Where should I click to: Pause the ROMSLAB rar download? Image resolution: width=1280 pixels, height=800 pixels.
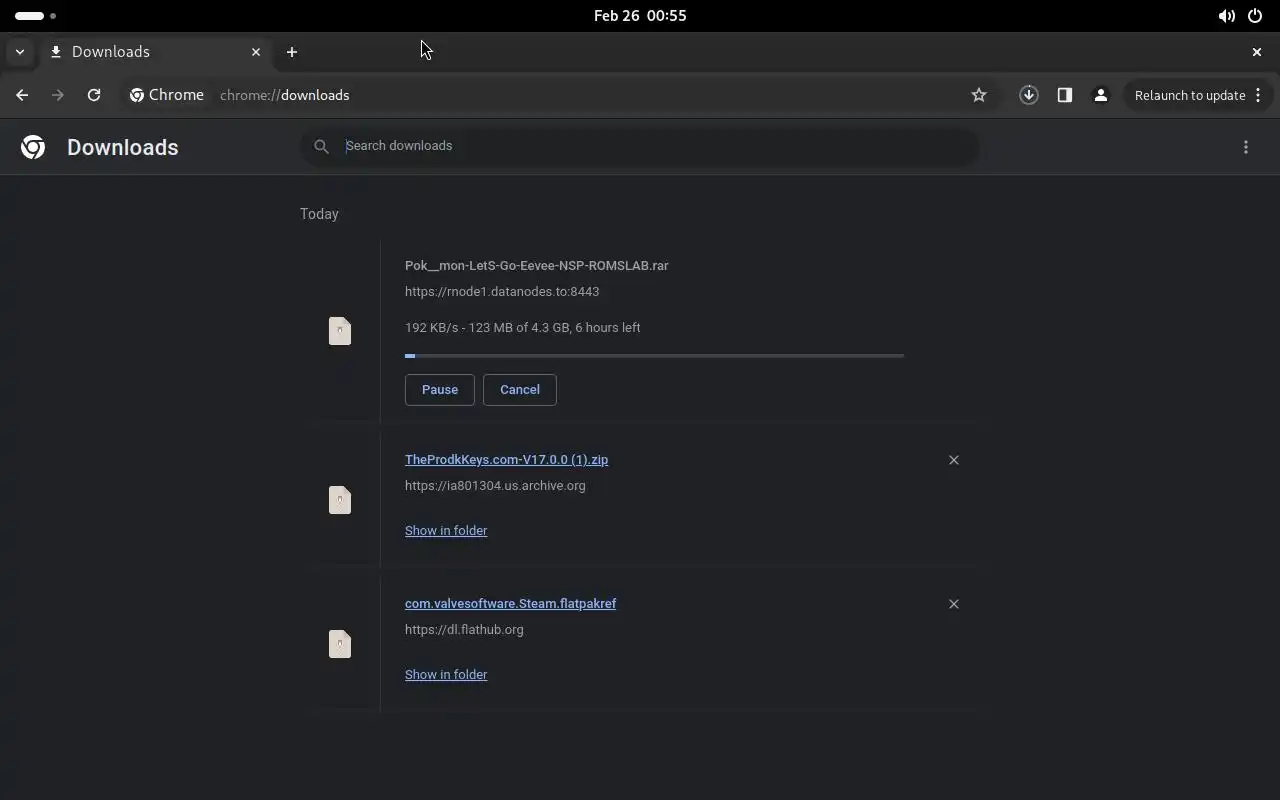(x=439, y=390)
